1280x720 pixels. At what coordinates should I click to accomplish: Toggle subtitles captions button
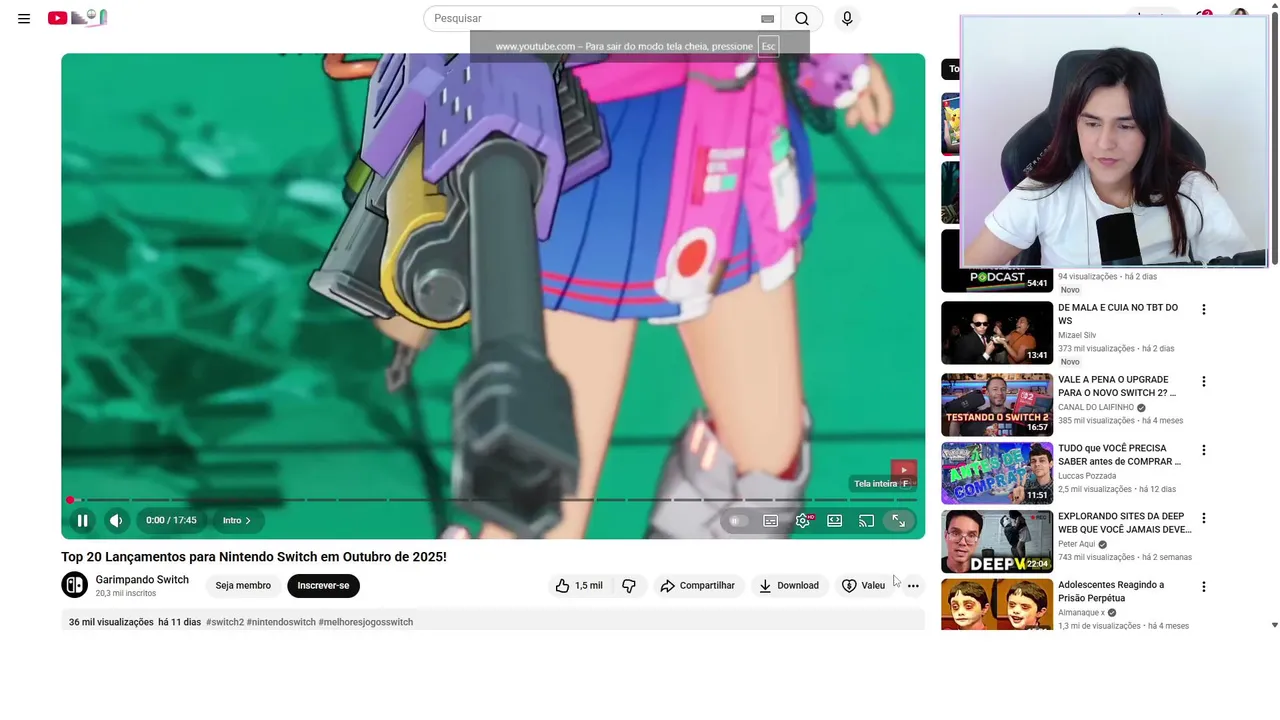pos(771,520)
